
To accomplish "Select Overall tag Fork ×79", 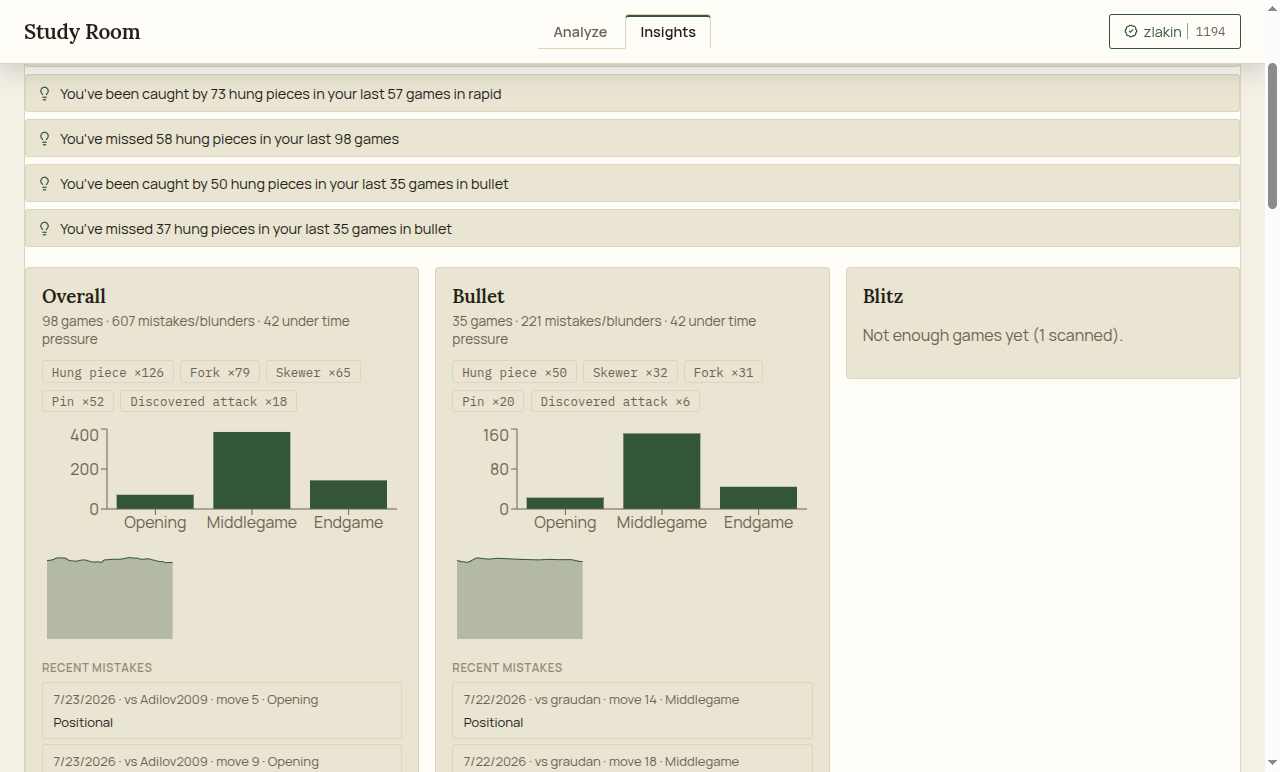I will (220, 372).
